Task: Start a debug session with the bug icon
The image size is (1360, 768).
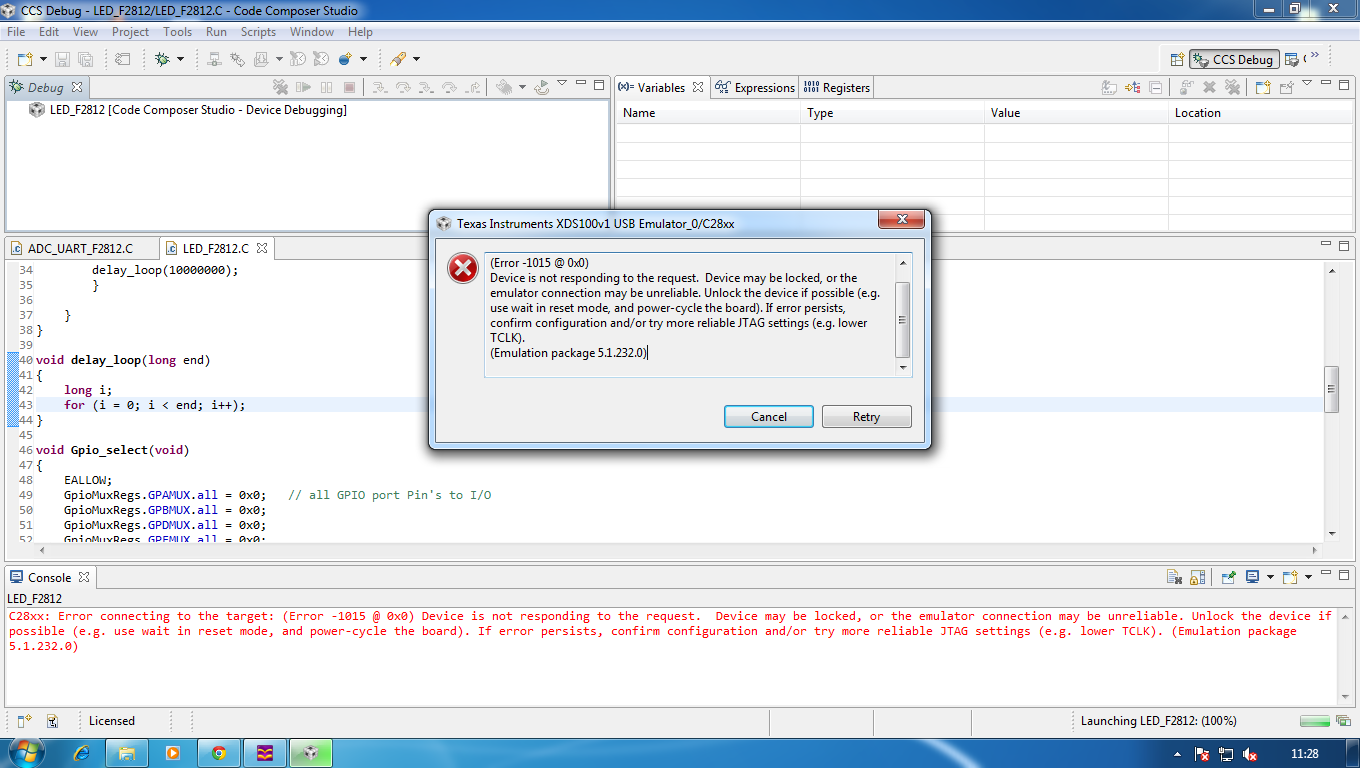Action: pyautogui.click(x=163, y=59)
